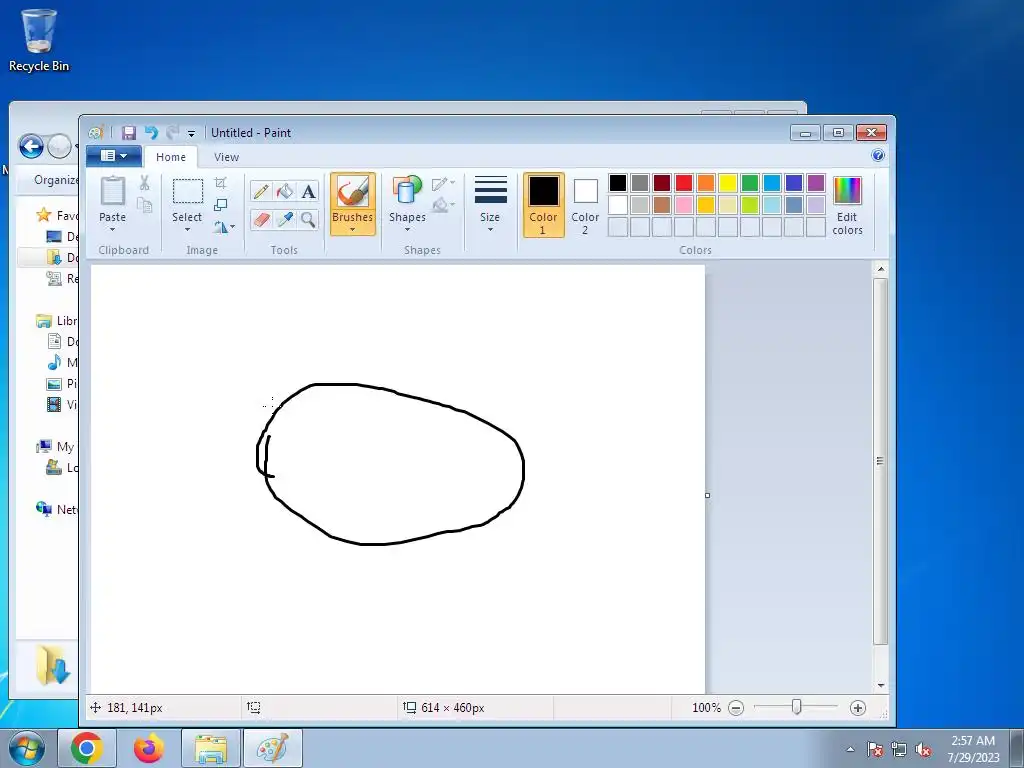
Task: Select Favorites in Explorer navigation pane
Action: point(57,216)
